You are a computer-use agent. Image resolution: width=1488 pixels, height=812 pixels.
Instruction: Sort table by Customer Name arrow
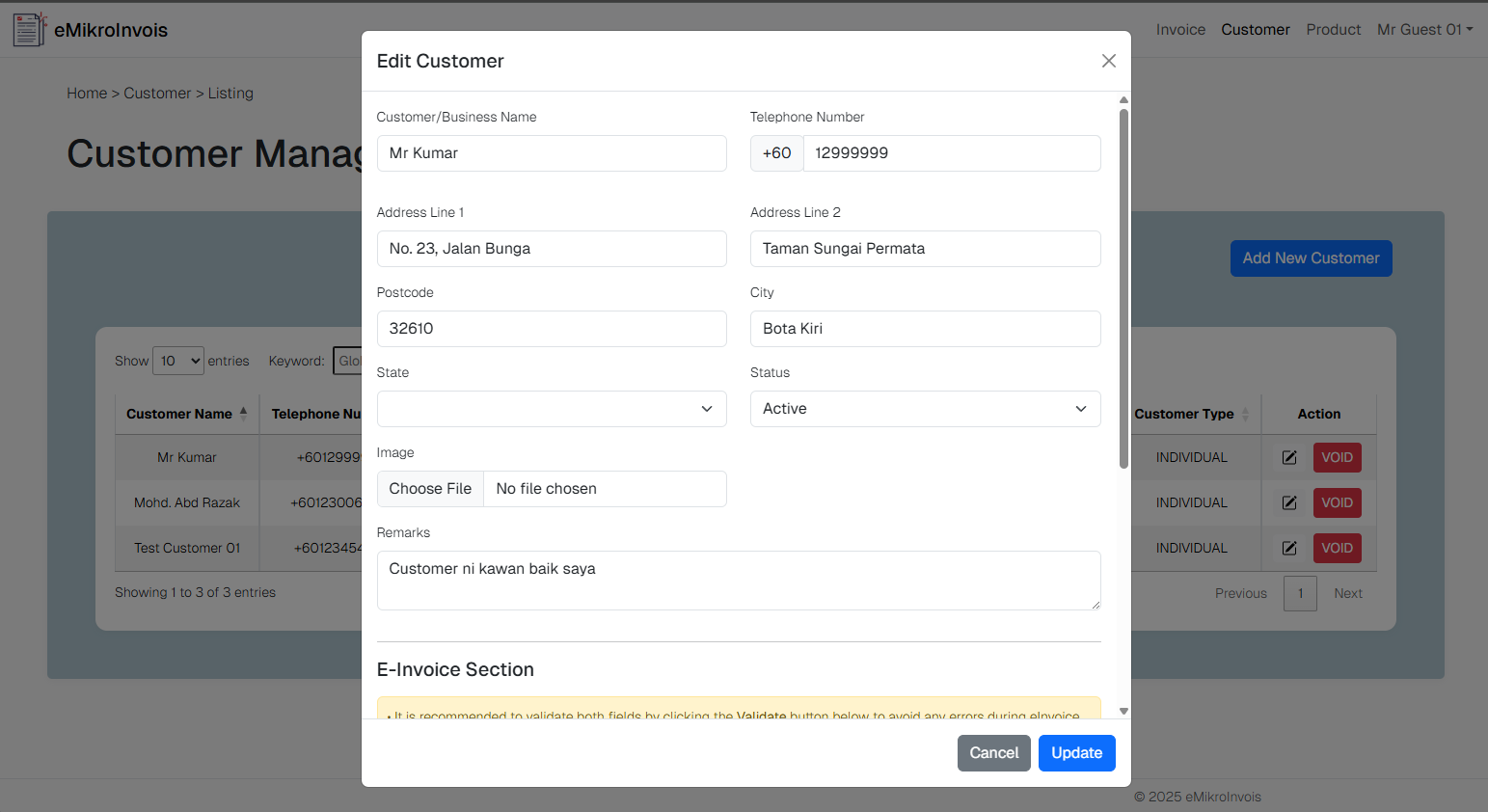(x=243, y=414)
